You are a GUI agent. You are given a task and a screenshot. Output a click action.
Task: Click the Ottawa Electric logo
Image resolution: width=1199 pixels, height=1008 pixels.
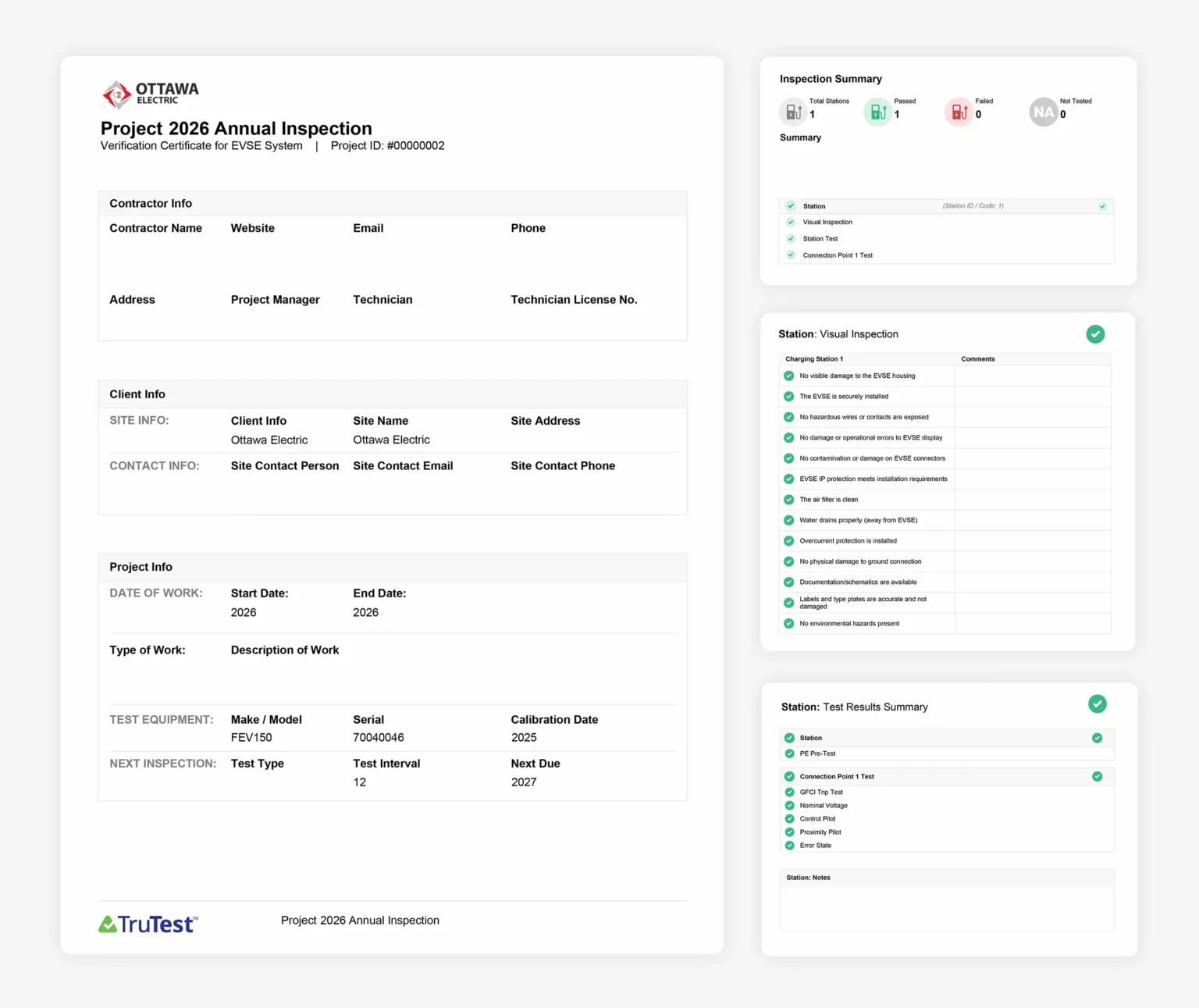[150, 94]
